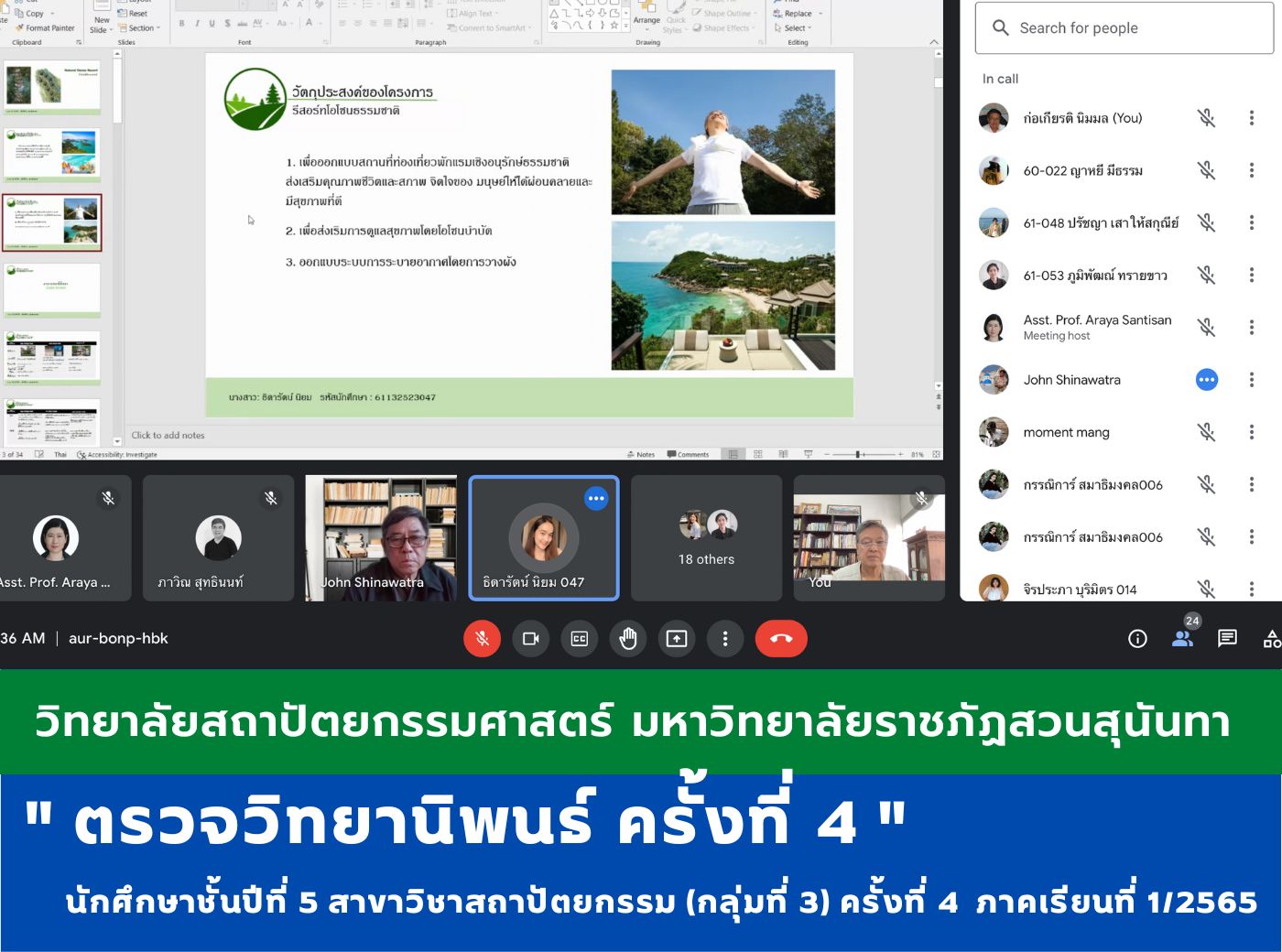
Task: Open the chat messages panel icon
Action: pos(1227,639)
